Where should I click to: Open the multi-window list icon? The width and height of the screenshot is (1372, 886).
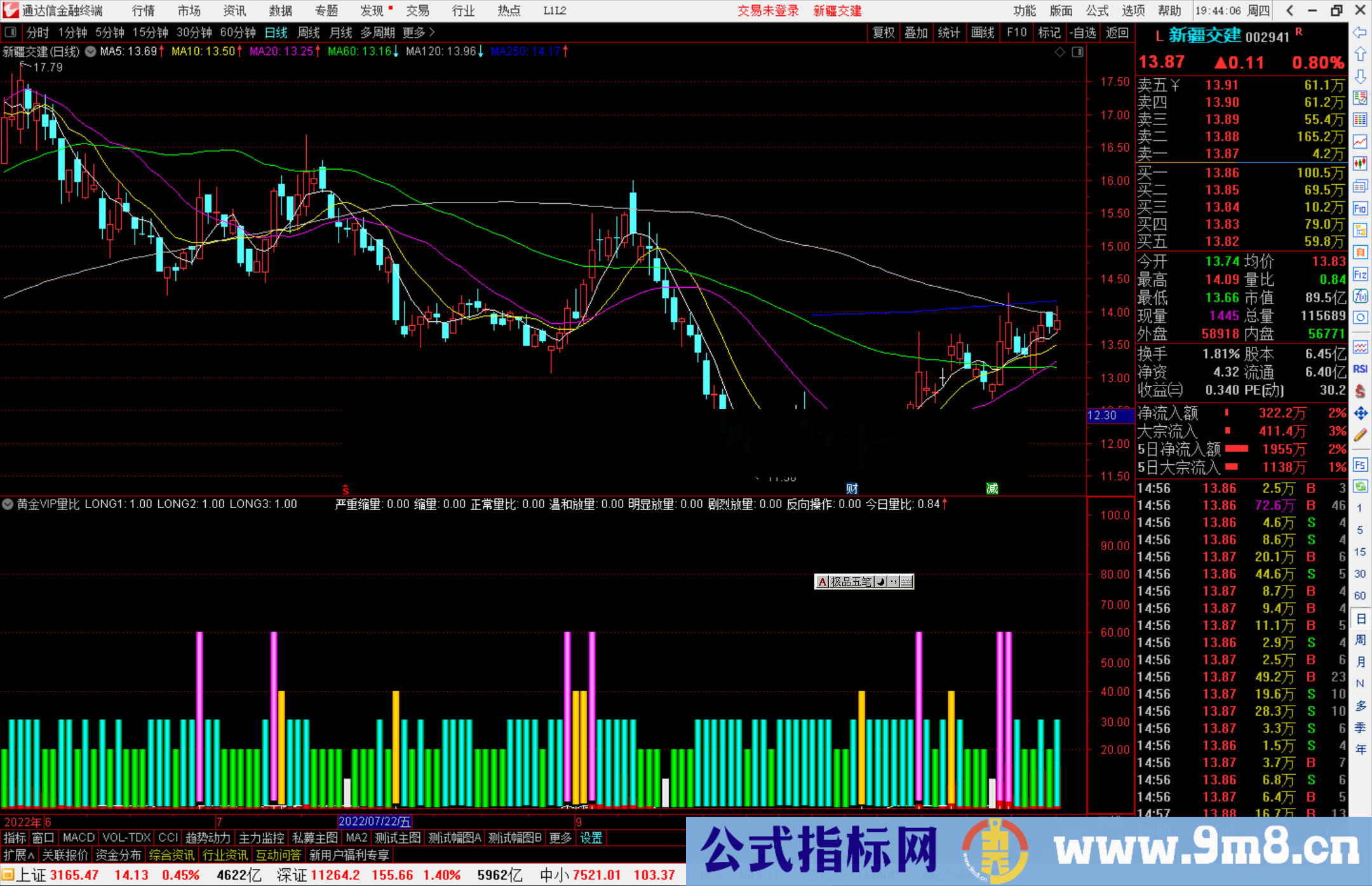[1360, 186]
